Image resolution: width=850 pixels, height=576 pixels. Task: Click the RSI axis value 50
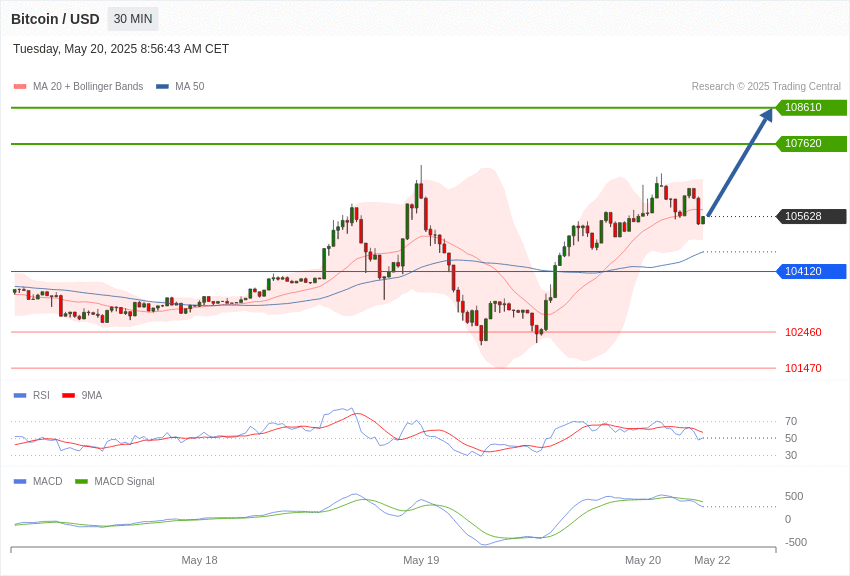(791, 438)
